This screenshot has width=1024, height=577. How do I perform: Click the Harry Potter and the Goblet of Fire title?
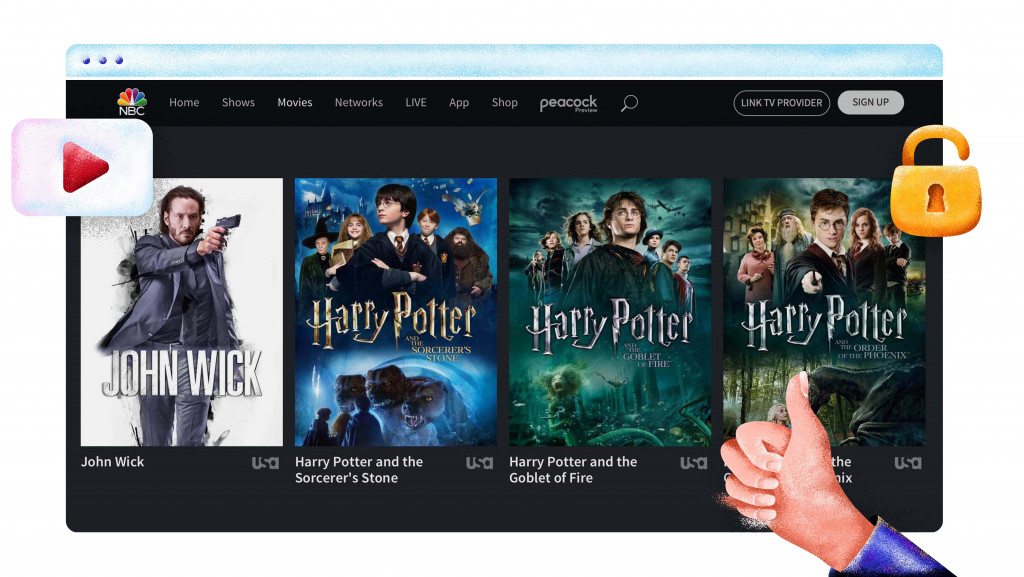tap(573, 469)
